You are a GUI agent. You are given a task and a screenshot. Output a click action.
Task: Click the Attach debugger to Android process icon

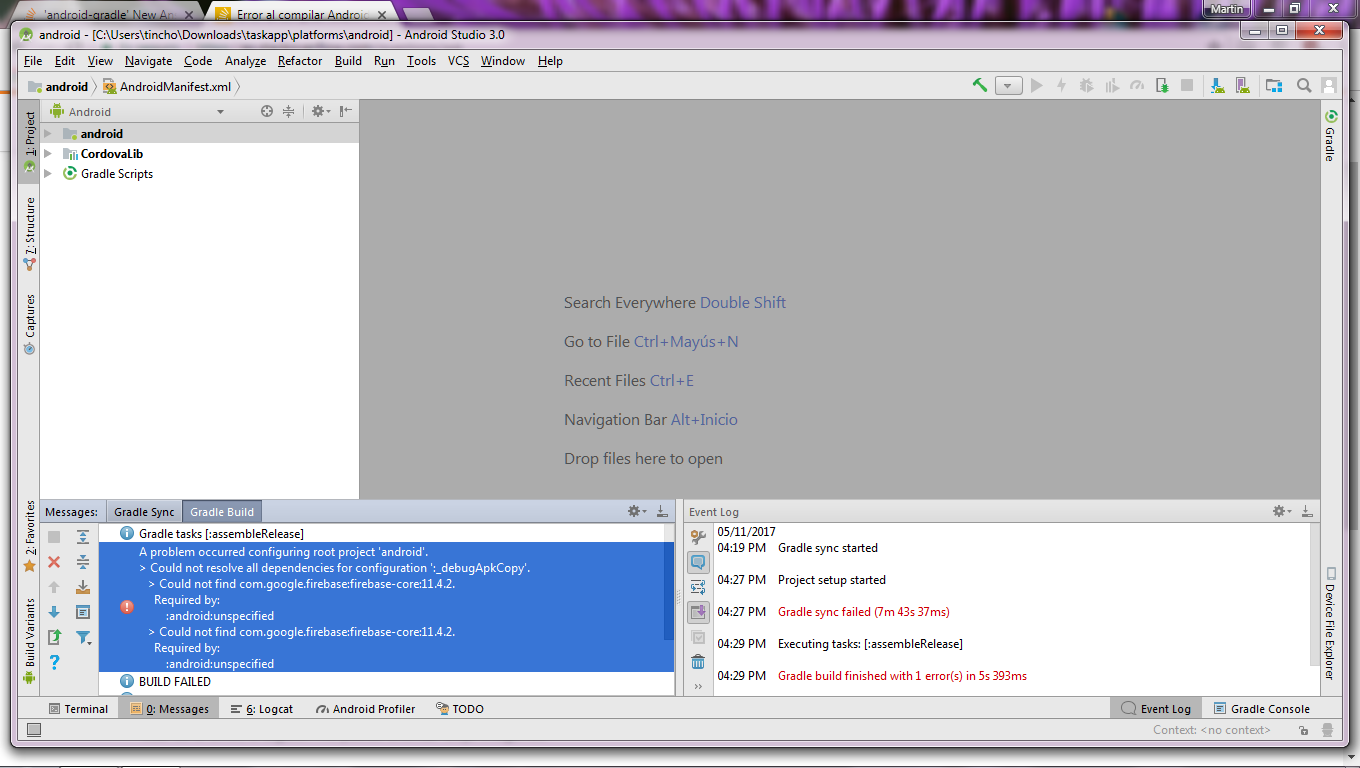(1162, 86)
